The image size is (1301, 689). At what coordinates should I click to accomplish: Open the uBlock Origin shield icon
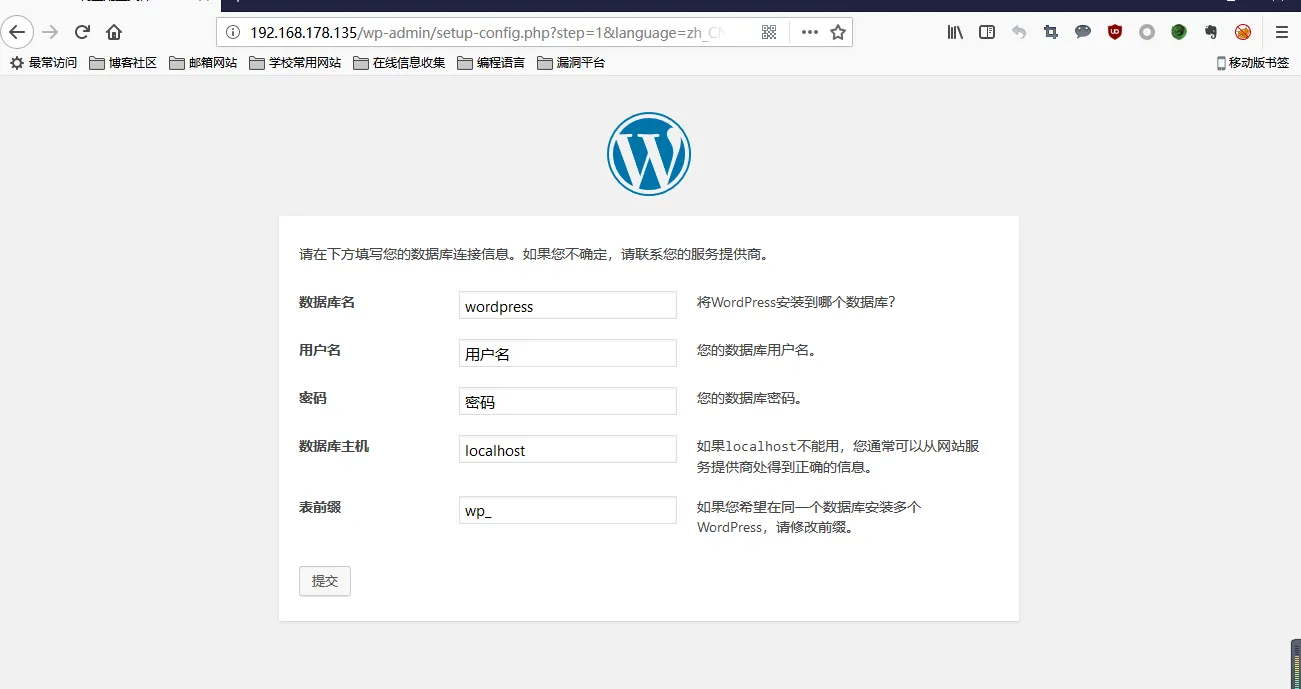click(x=1115, y=32)
